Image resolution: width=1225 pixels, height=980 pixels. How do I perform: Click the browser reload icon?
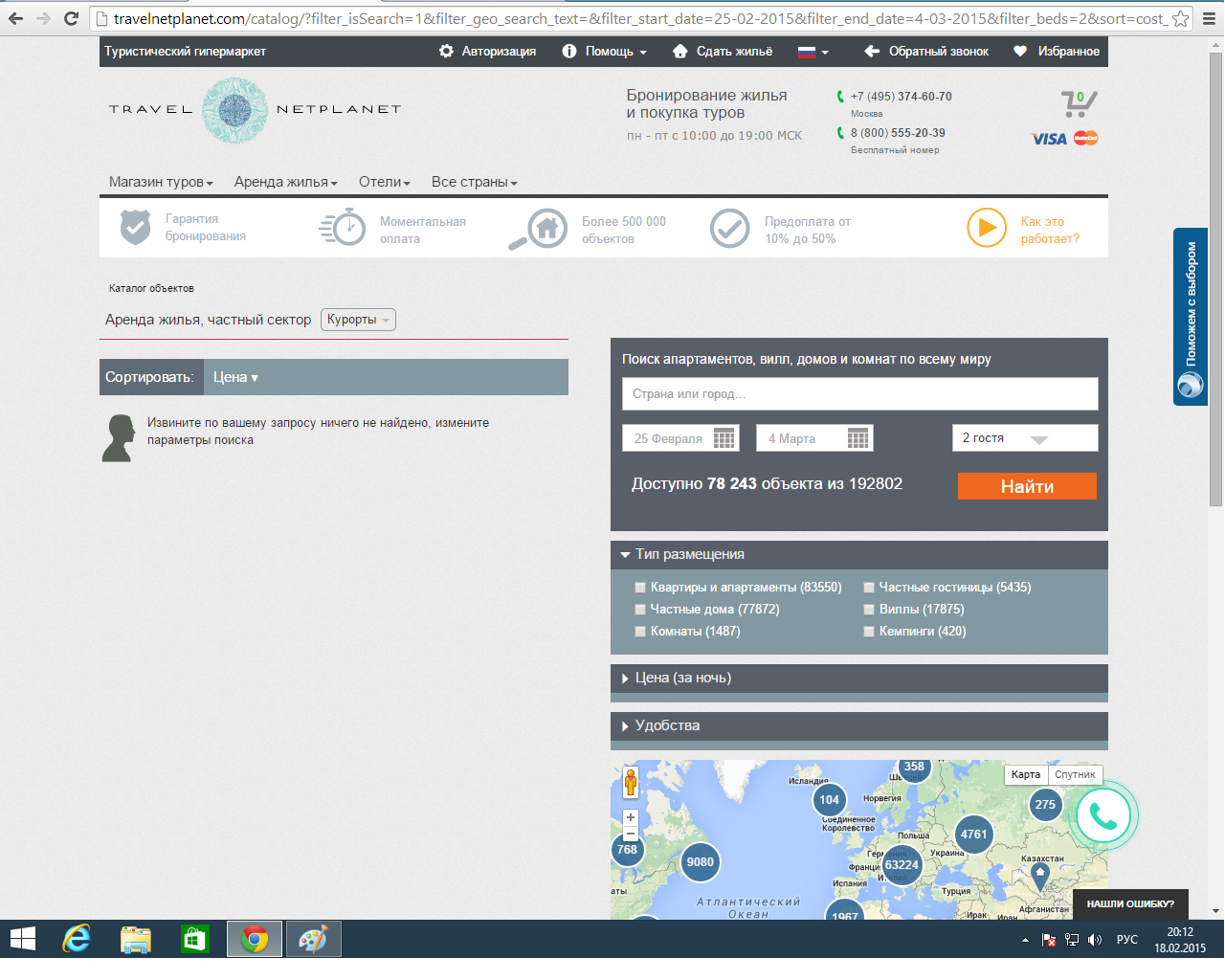71,18
